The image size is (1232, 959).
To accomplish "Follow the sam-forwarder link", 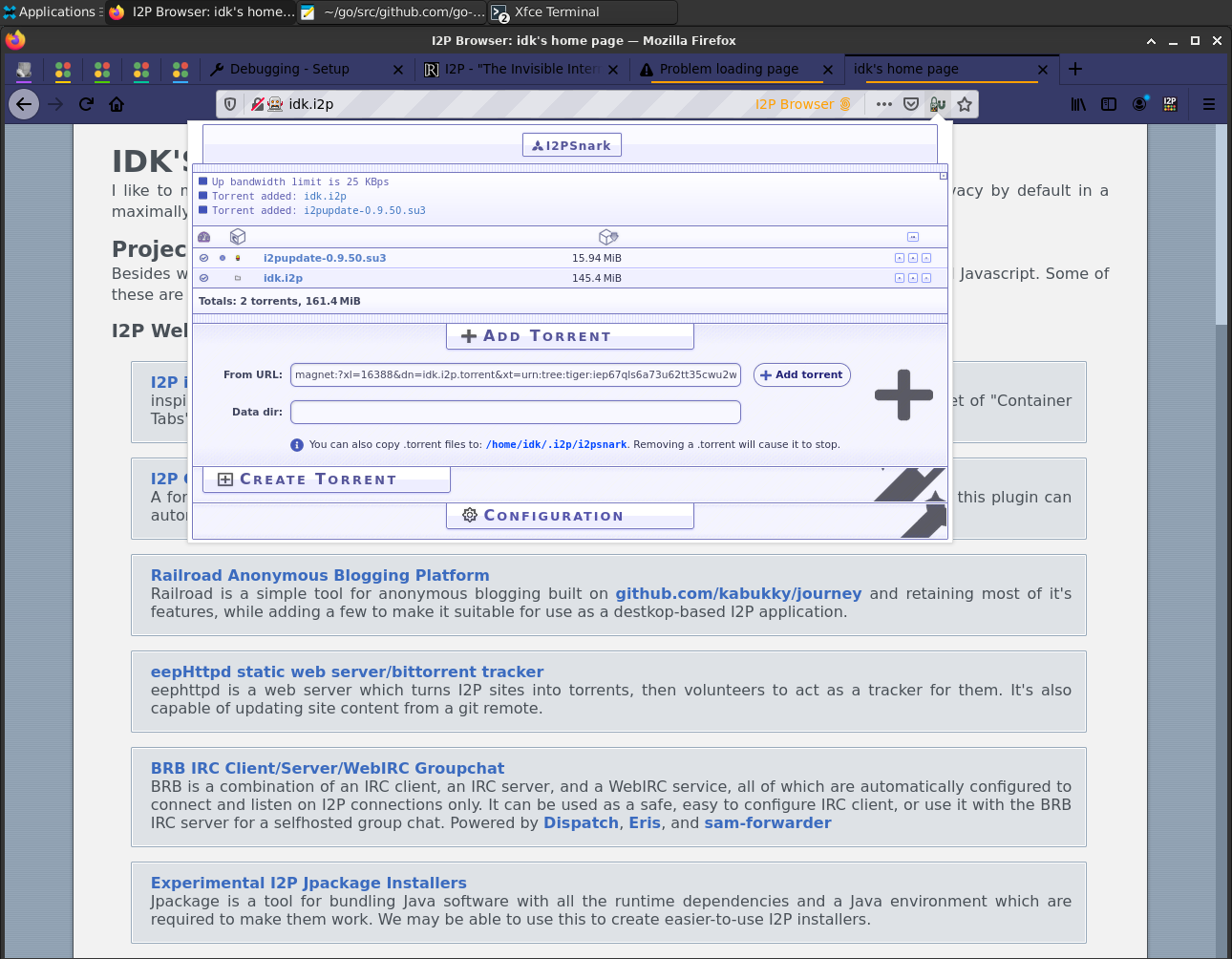I will [x=768, y=822].
